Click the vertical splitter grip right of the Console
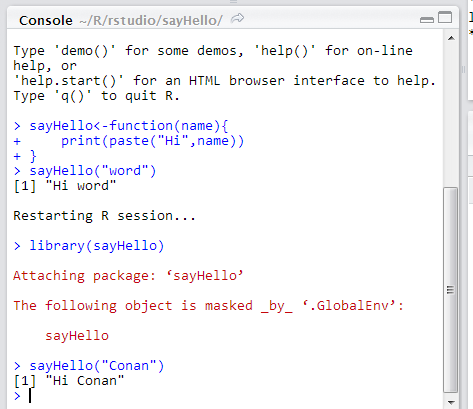 tap(463, 69)
